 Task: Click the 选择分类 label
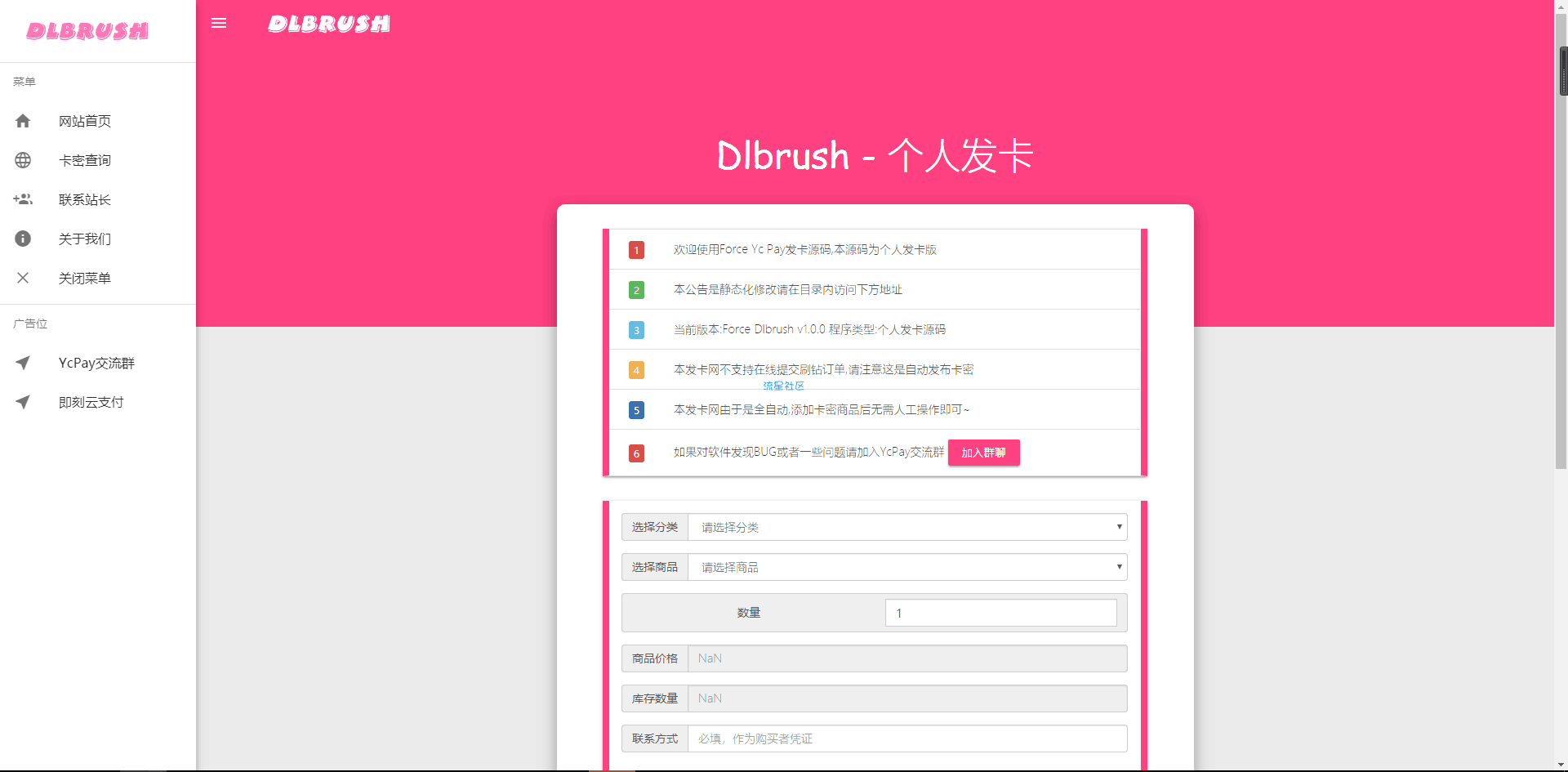(x=655, y=527)
